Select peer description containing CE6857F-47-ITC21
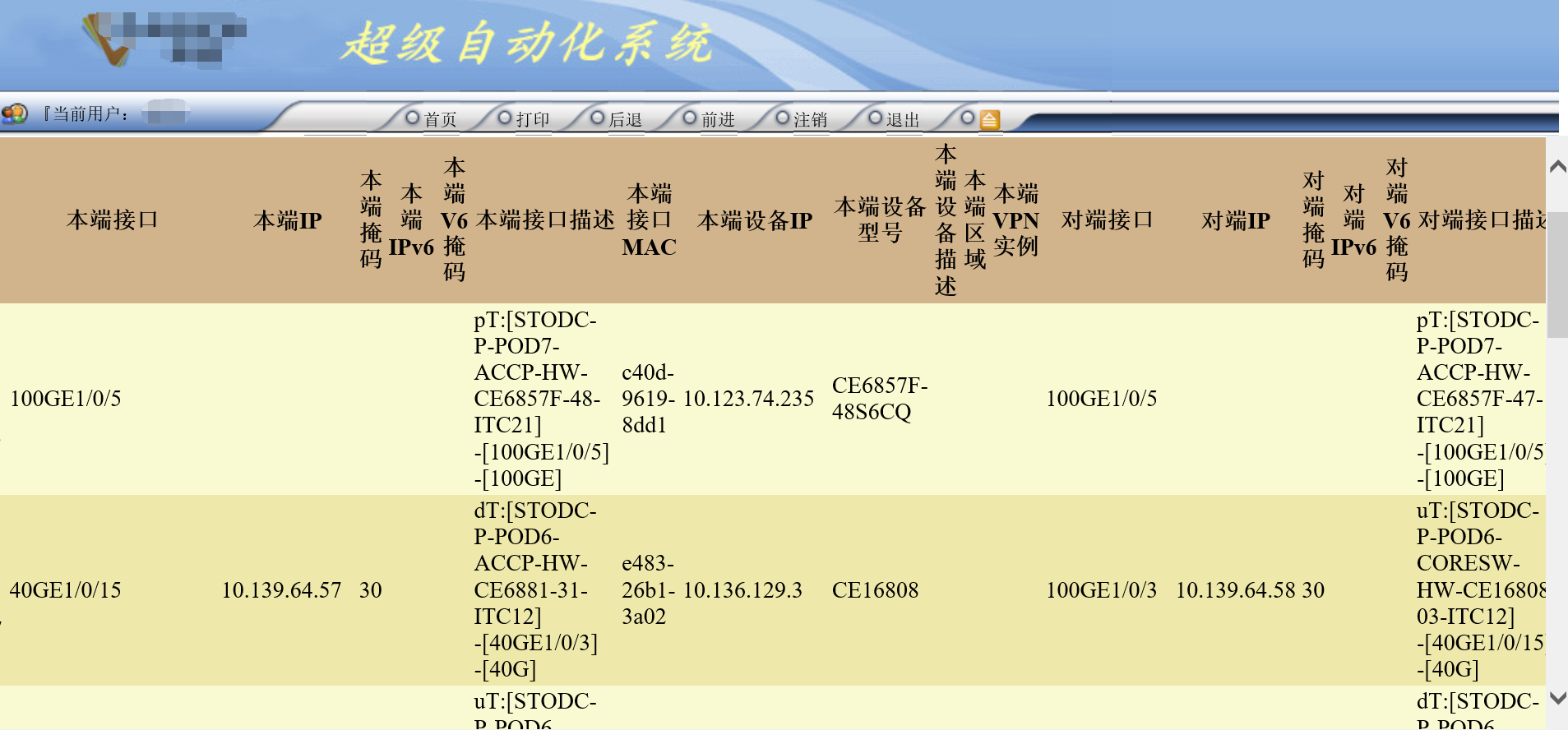 coord(1481,399)
